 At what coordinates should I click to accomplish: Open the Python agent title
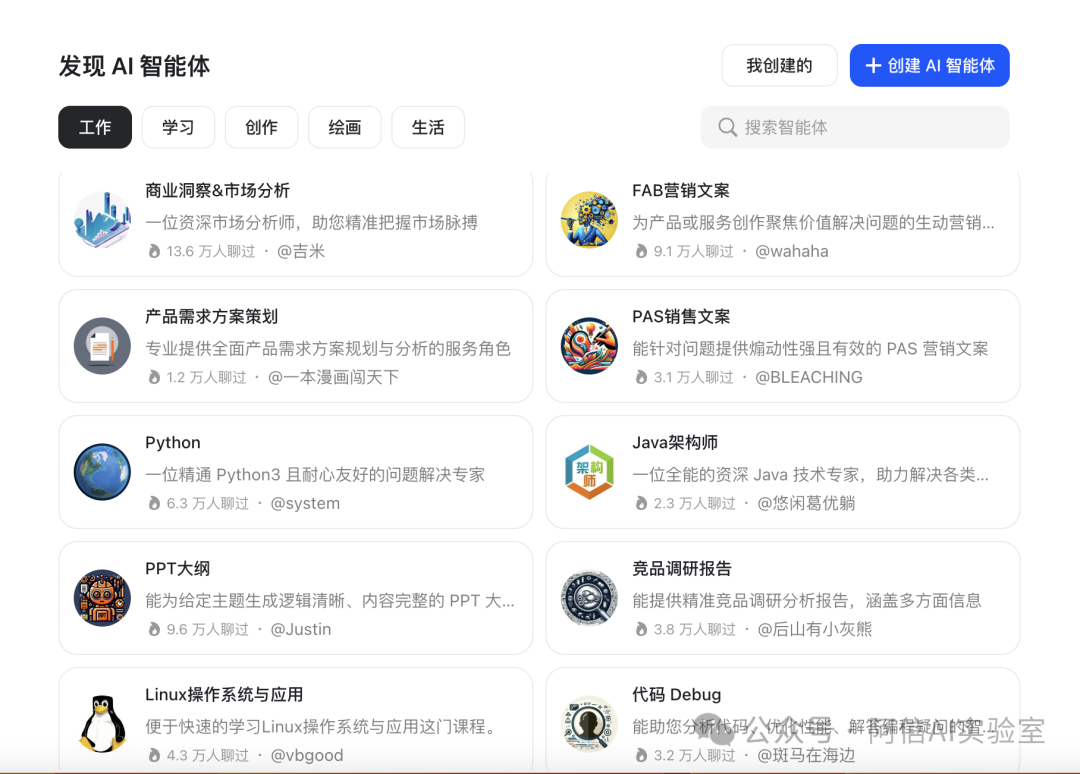(173, 443)
